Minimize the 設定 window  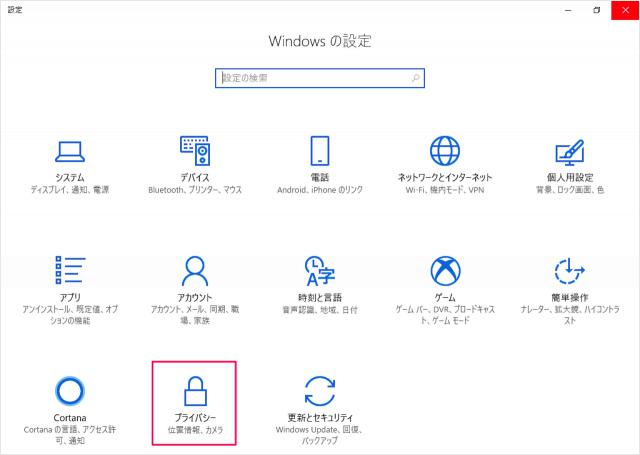[x=568, y=10]
